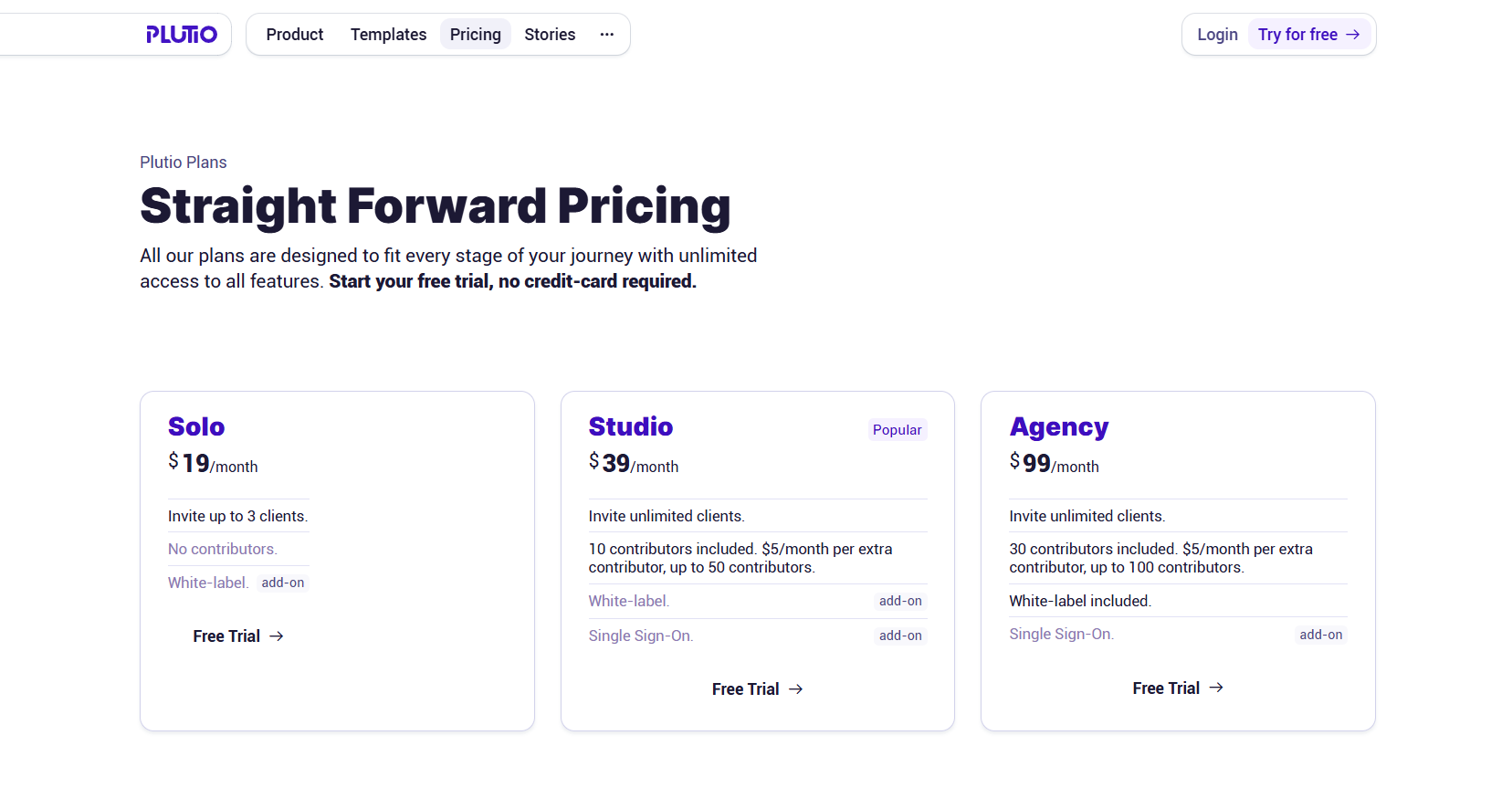Click the Popular badge on Studio plan
The height and width of the screenshot is (788, 1512).
click(897, 429)
